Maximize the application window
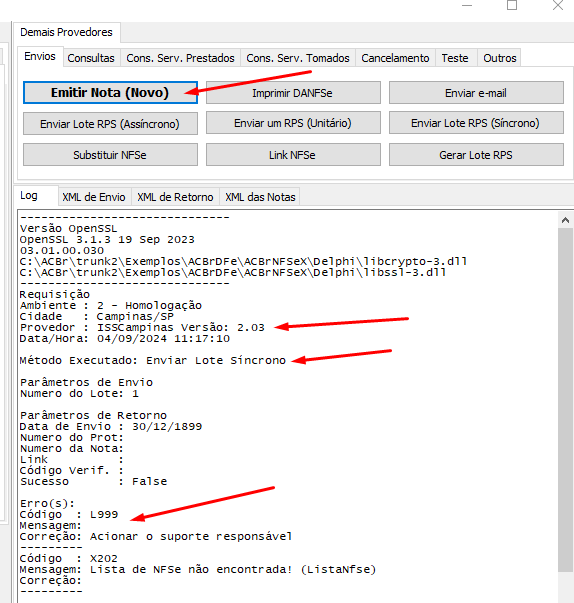This screenshot has width=574, height=603. click(512, 5)
